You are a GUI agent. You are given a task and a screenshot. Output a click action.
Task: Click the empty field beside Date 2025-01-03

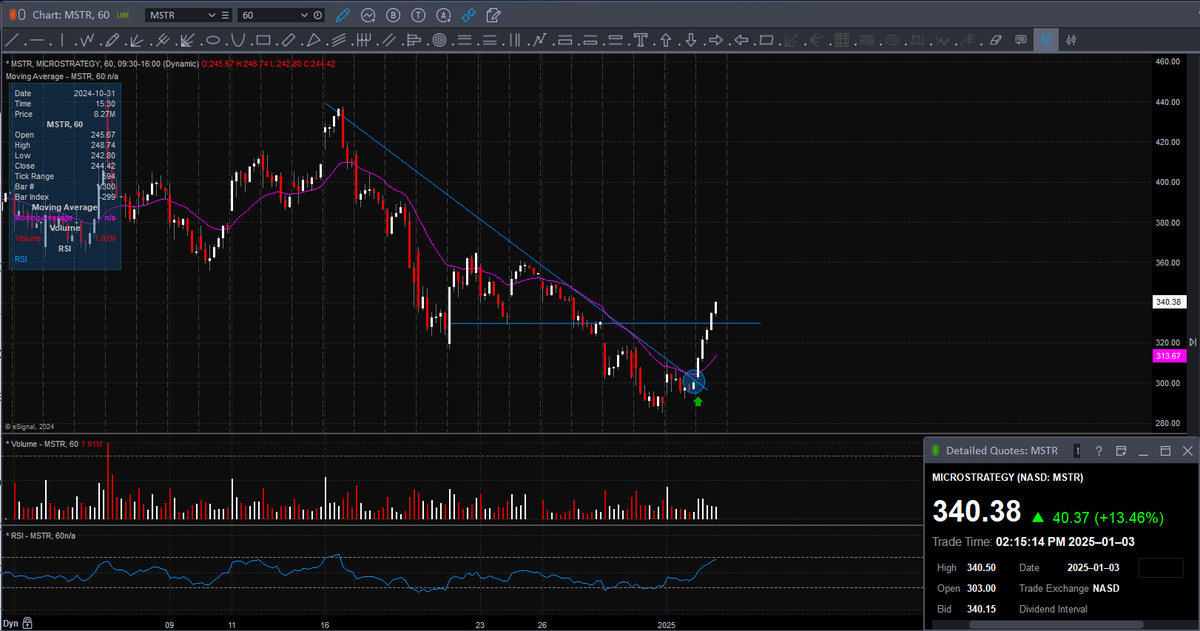click(x=1160, y=567)
